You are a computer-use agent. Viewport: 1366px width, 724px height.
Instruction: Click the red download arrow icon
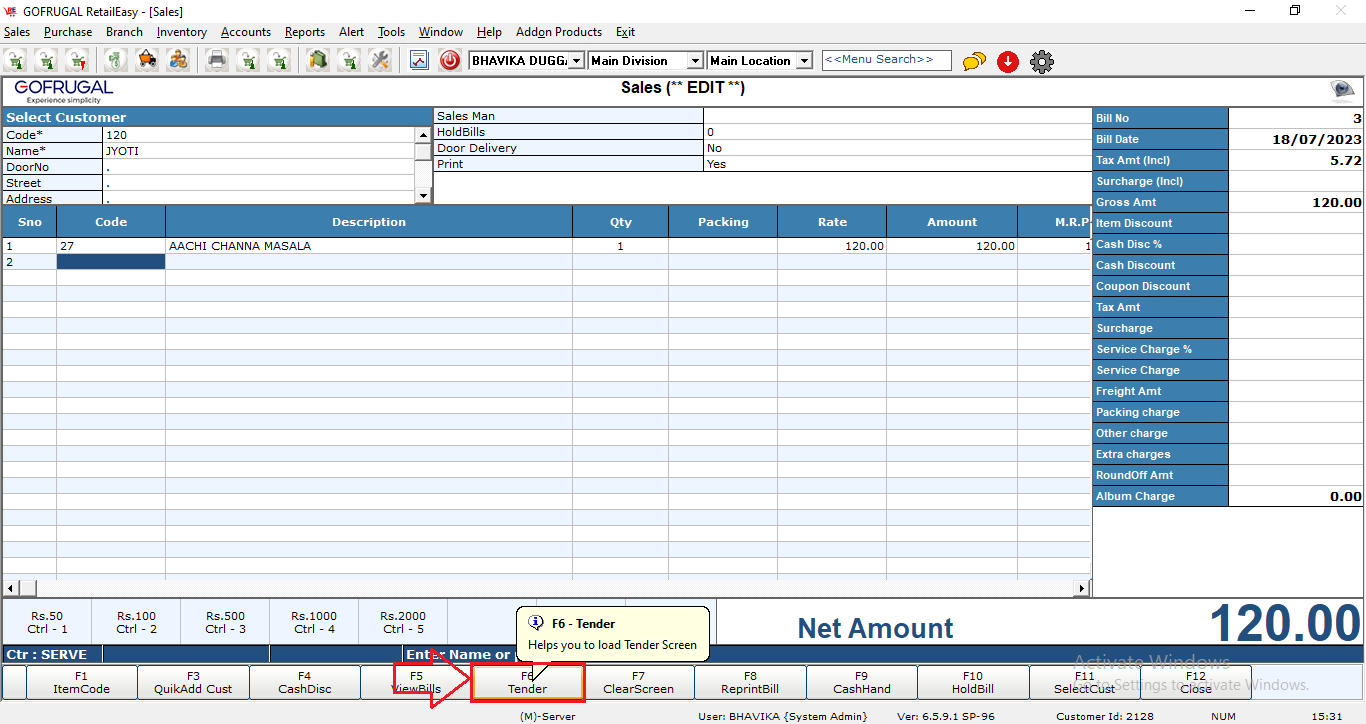click(x=1008, y=62)
